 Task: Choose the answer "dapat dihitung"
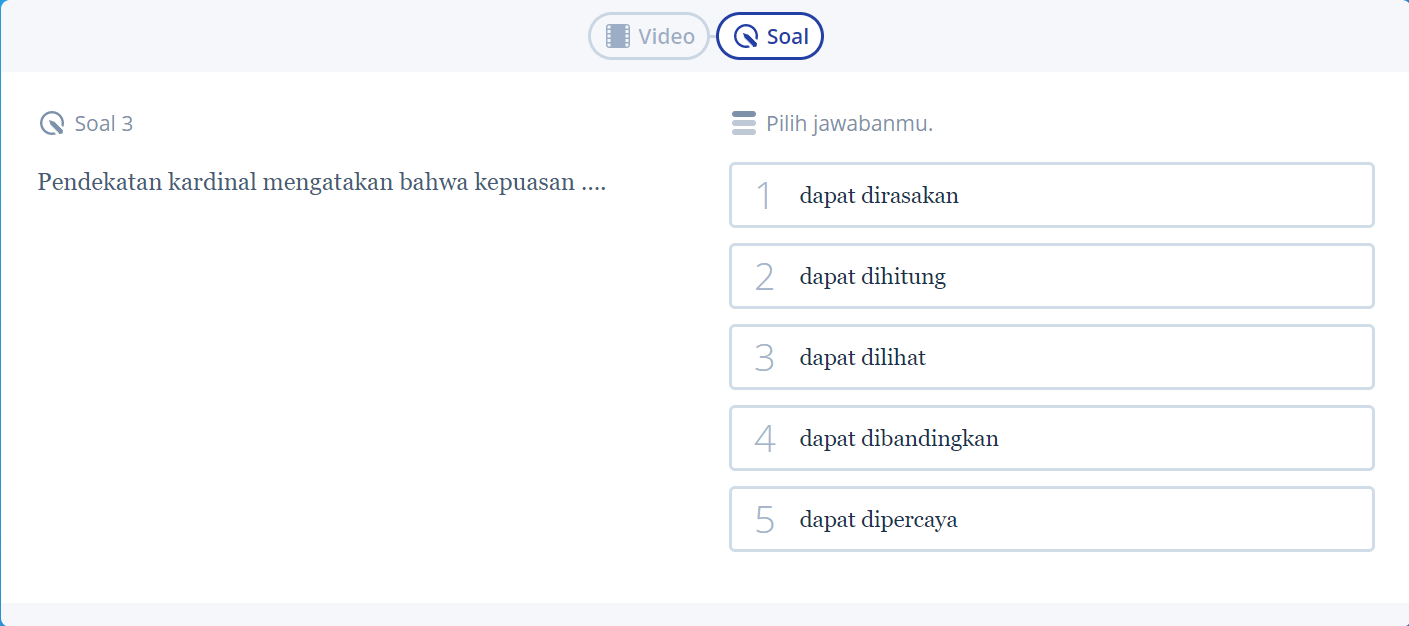coord(1051,276)
